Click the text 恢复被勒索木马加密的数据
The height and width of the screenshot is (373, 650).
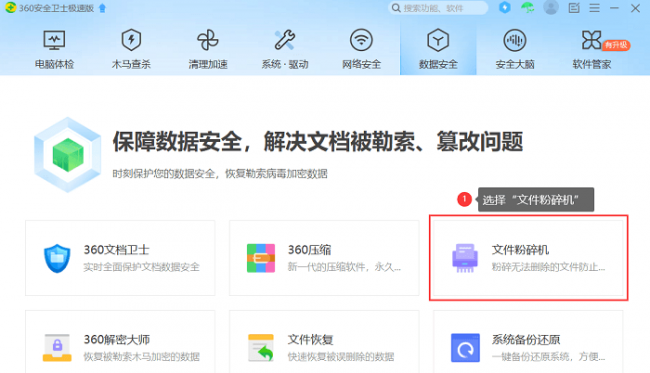141,356
